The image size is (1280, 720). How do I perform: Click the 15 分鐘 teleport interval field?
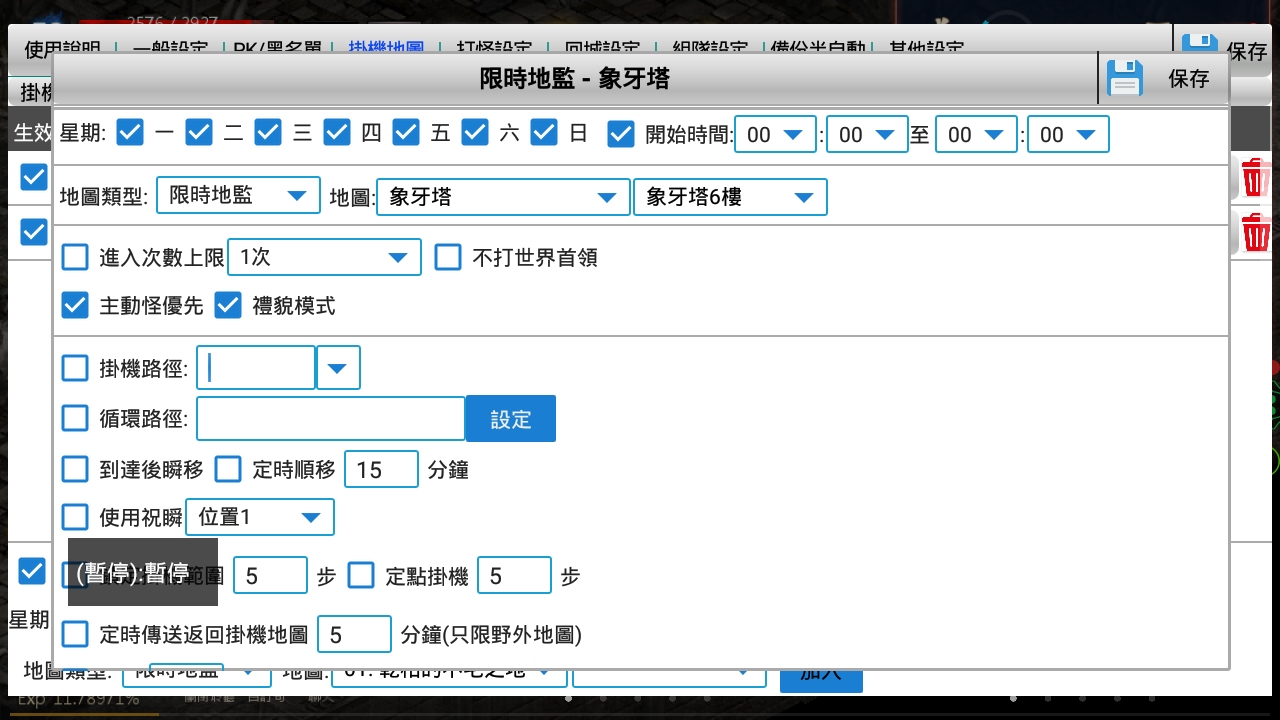point(381,469)
